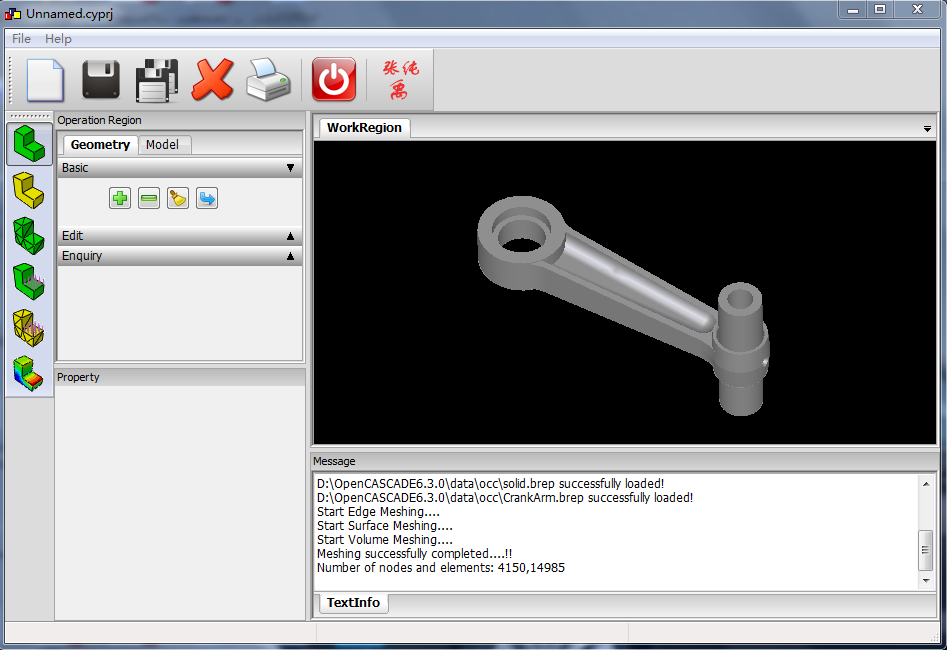Viewport: 947px width, 650px height.
Task: Select the green solid geometry module icon
Action: 29,144
